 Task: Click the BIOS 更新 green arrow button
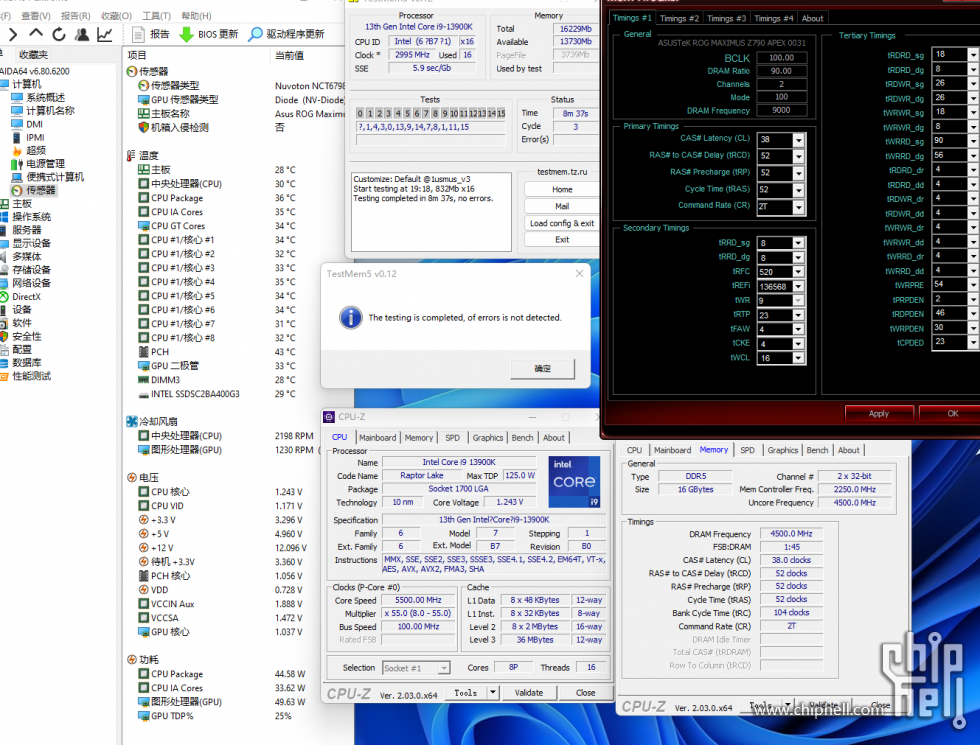tap(209, 34)
